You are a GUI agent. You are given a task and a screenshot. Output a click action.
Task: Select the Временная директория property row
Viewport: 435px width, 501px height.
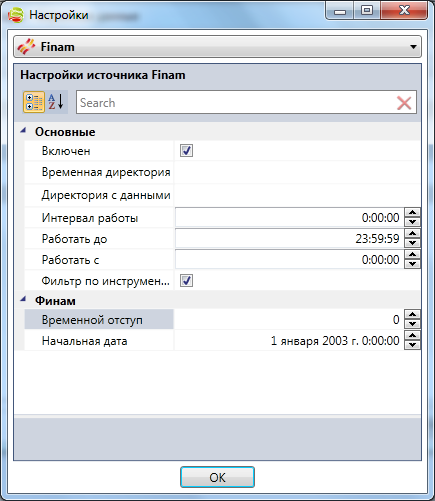[222, 172]
